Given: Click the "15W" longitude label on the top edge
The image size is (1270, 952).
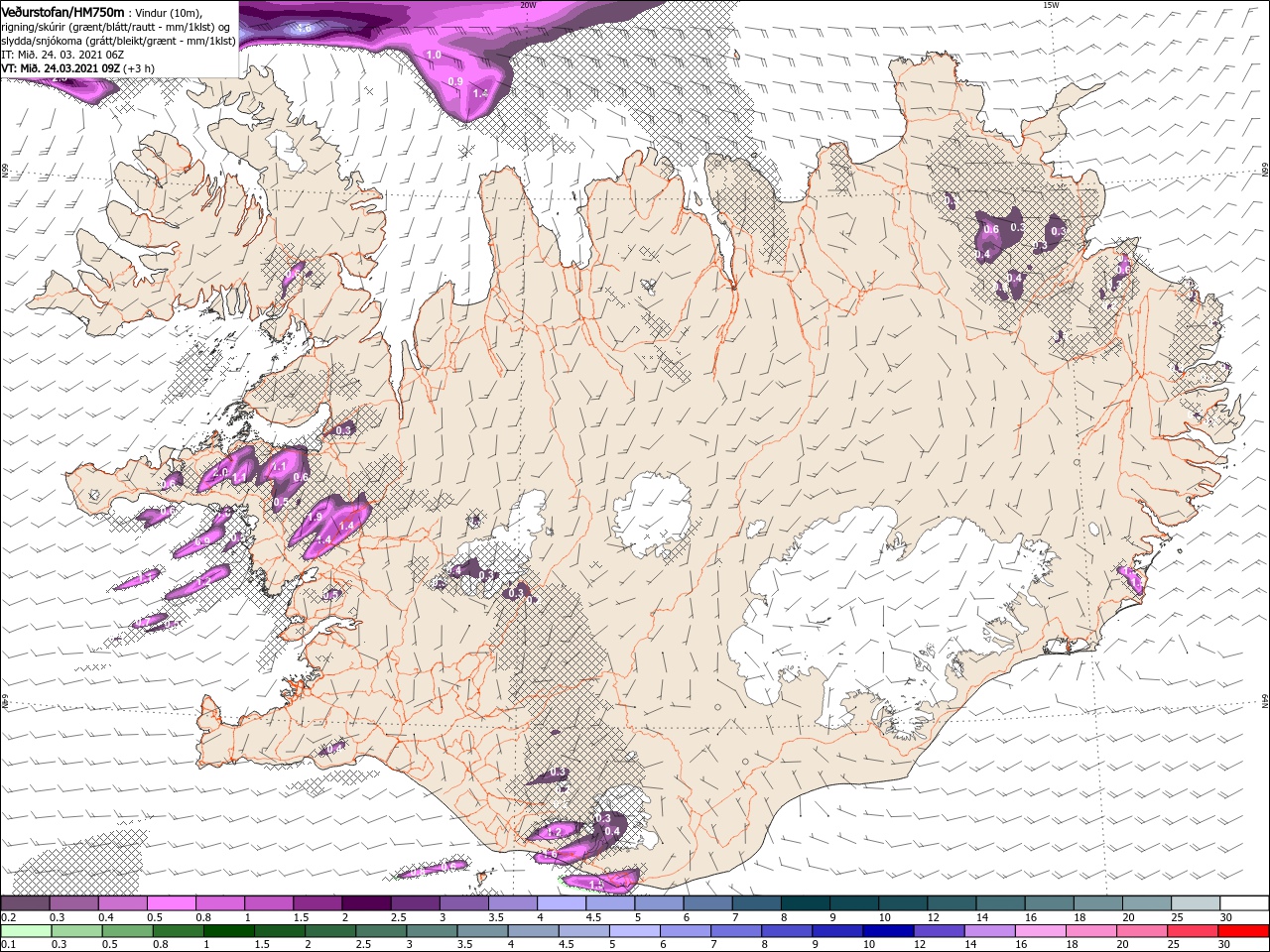Looking at the screenshot, I should pos(1052,5).
